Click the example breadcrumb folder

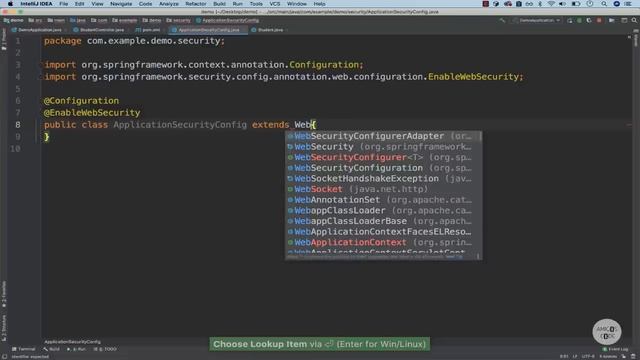(125, 20)
